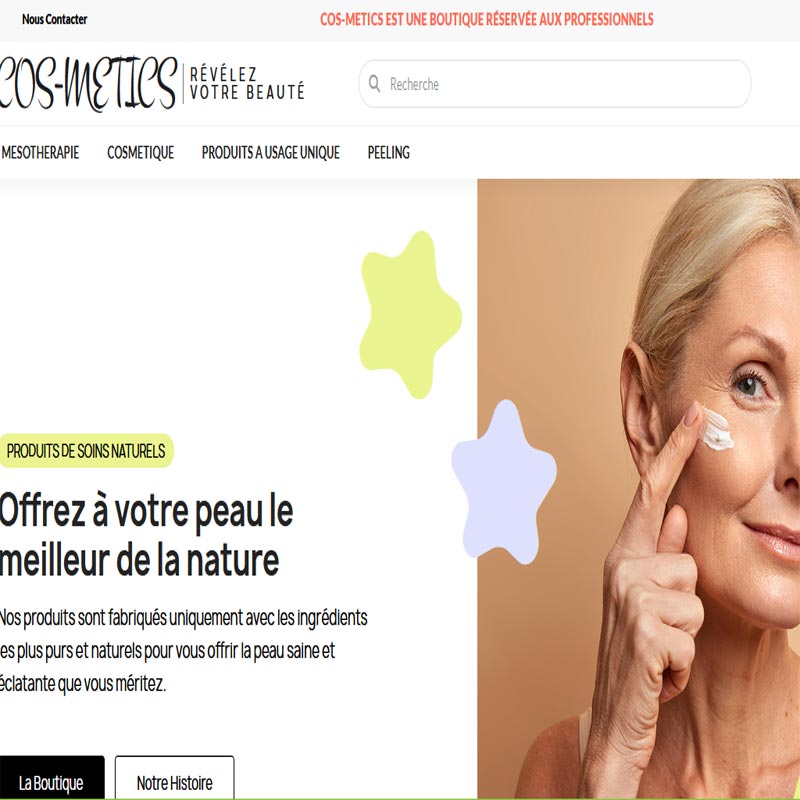
Task: Open the MESOTHERAPIE menu
Action: pyautogui.click(x=40, y=153)
